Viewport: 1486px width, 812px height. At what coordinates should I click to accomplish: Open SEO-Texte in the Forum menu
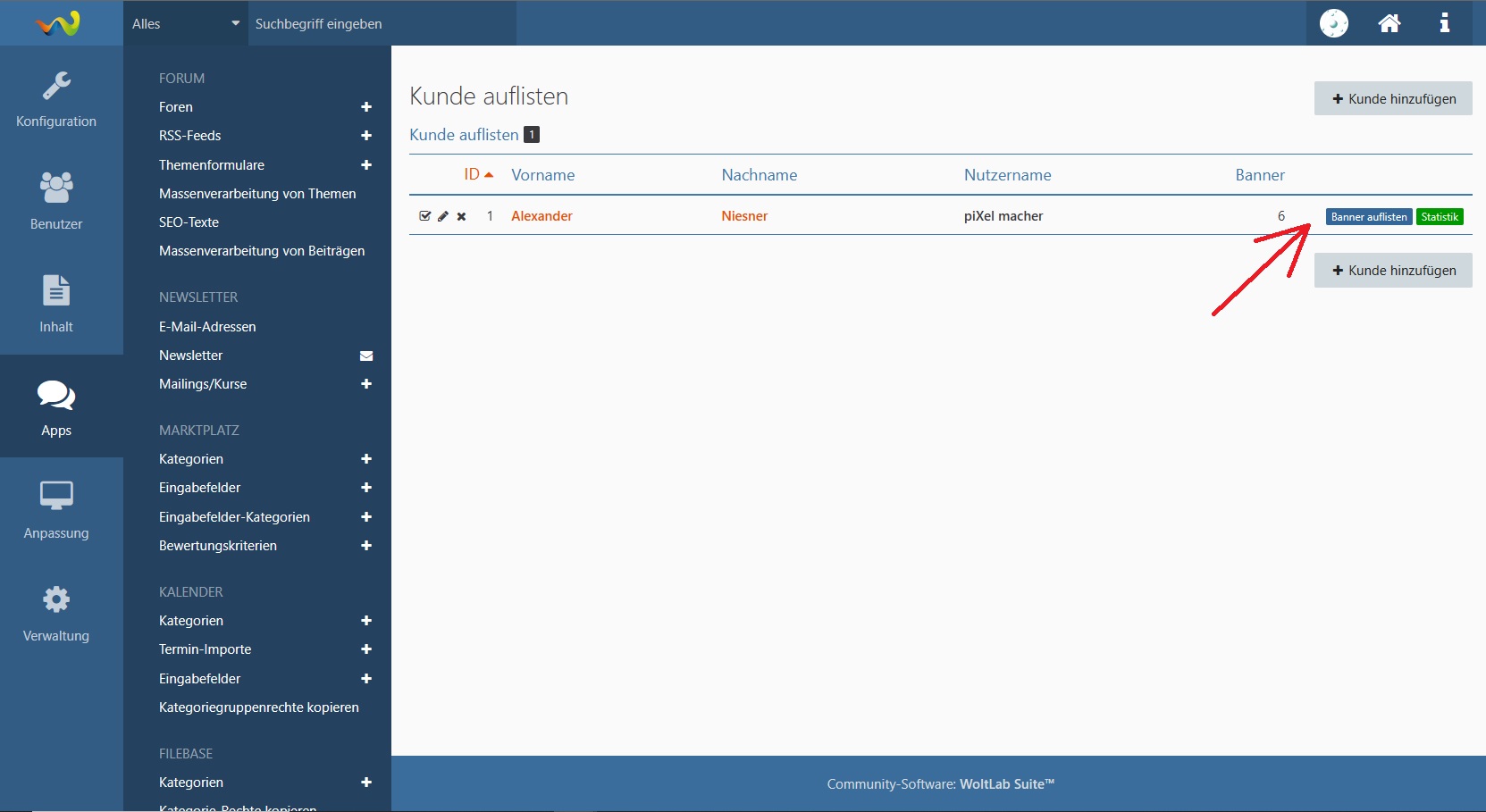(x=189, y=222)
